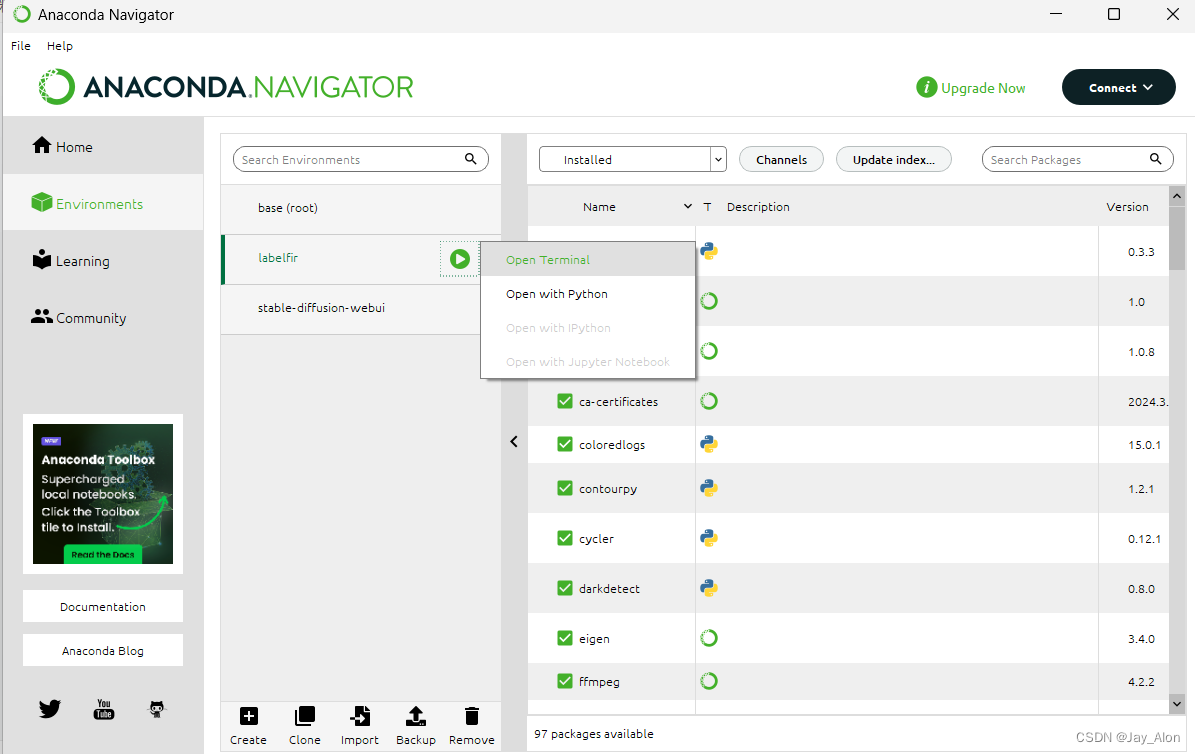
Task: Collapse the environments panel with left chevron
Action: (x=514, y=441)
